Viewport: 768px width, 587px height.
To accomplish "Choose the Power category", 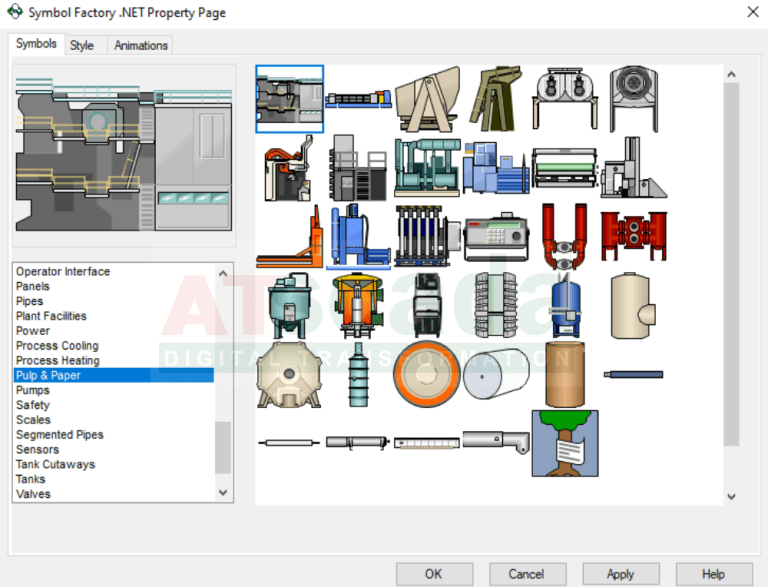I will tap(114, 331).
